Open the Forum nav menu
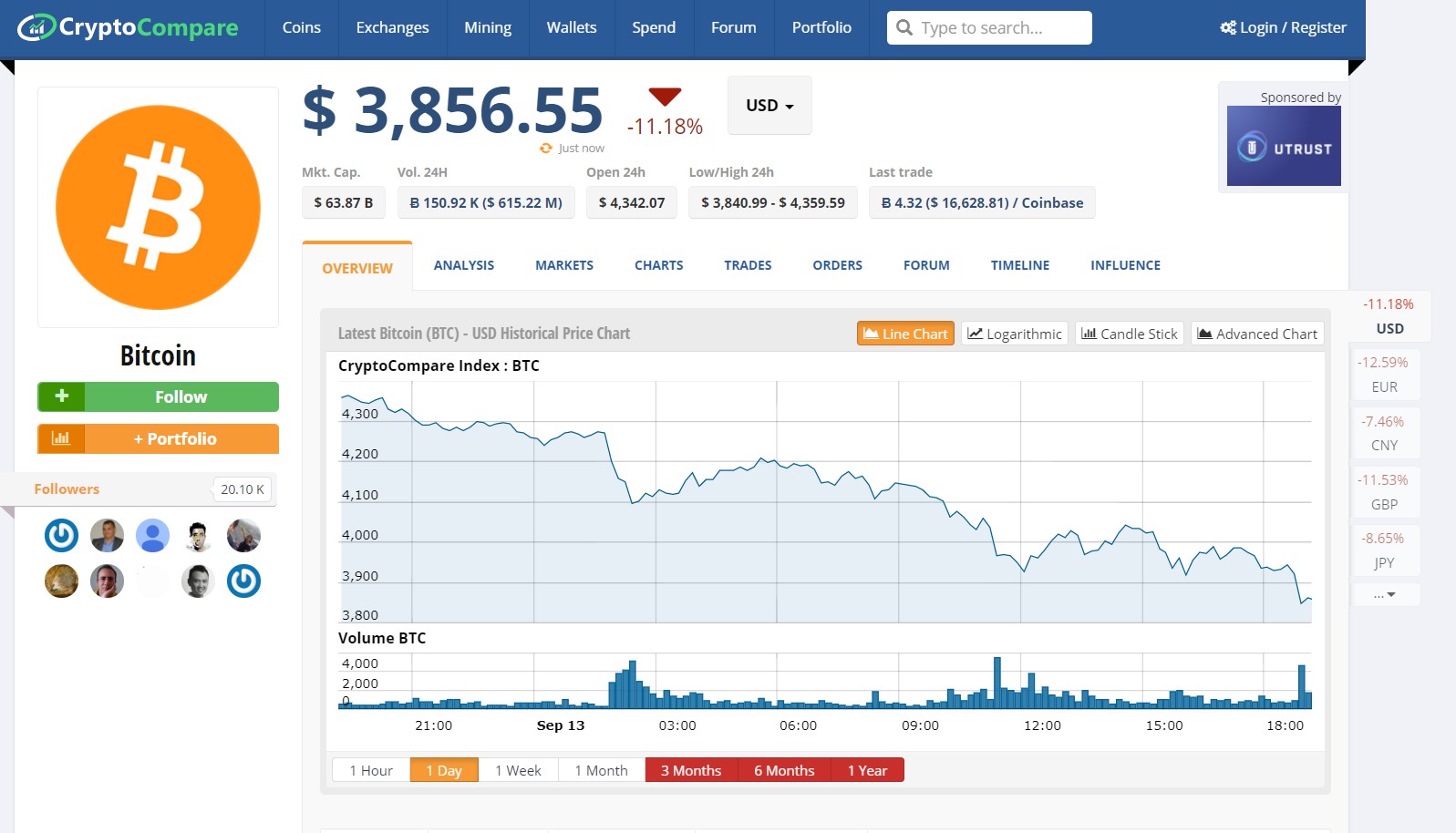 pos(734,27)
